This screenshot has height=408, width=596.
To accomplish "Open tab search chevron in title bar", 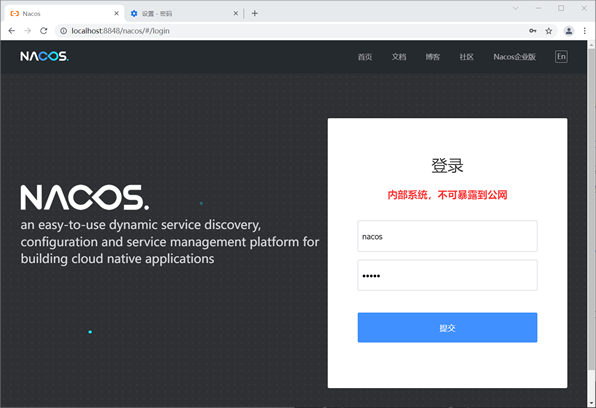I will pyautogui.click(x=515, y=8).
